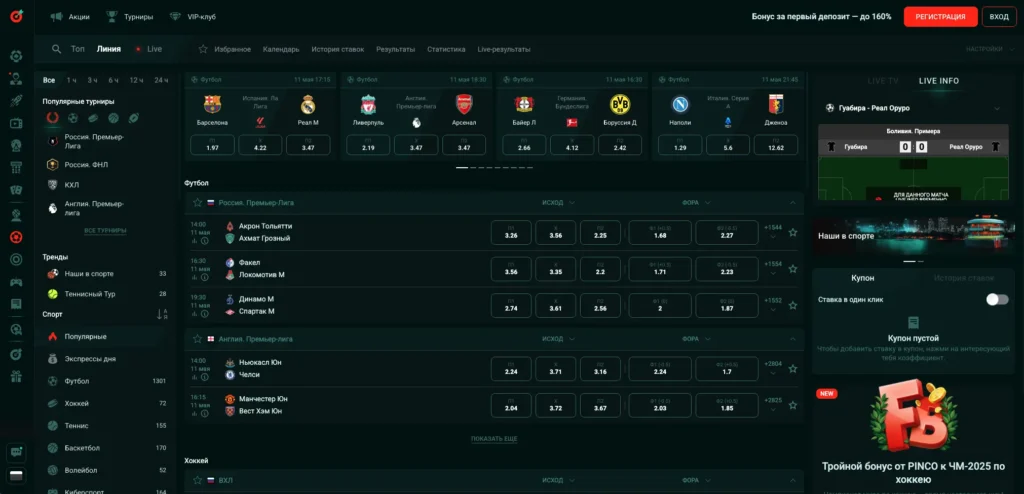Click the sort A-Я icon beside Спорт
Screen dimensions: 1024x494
(162, 314)
